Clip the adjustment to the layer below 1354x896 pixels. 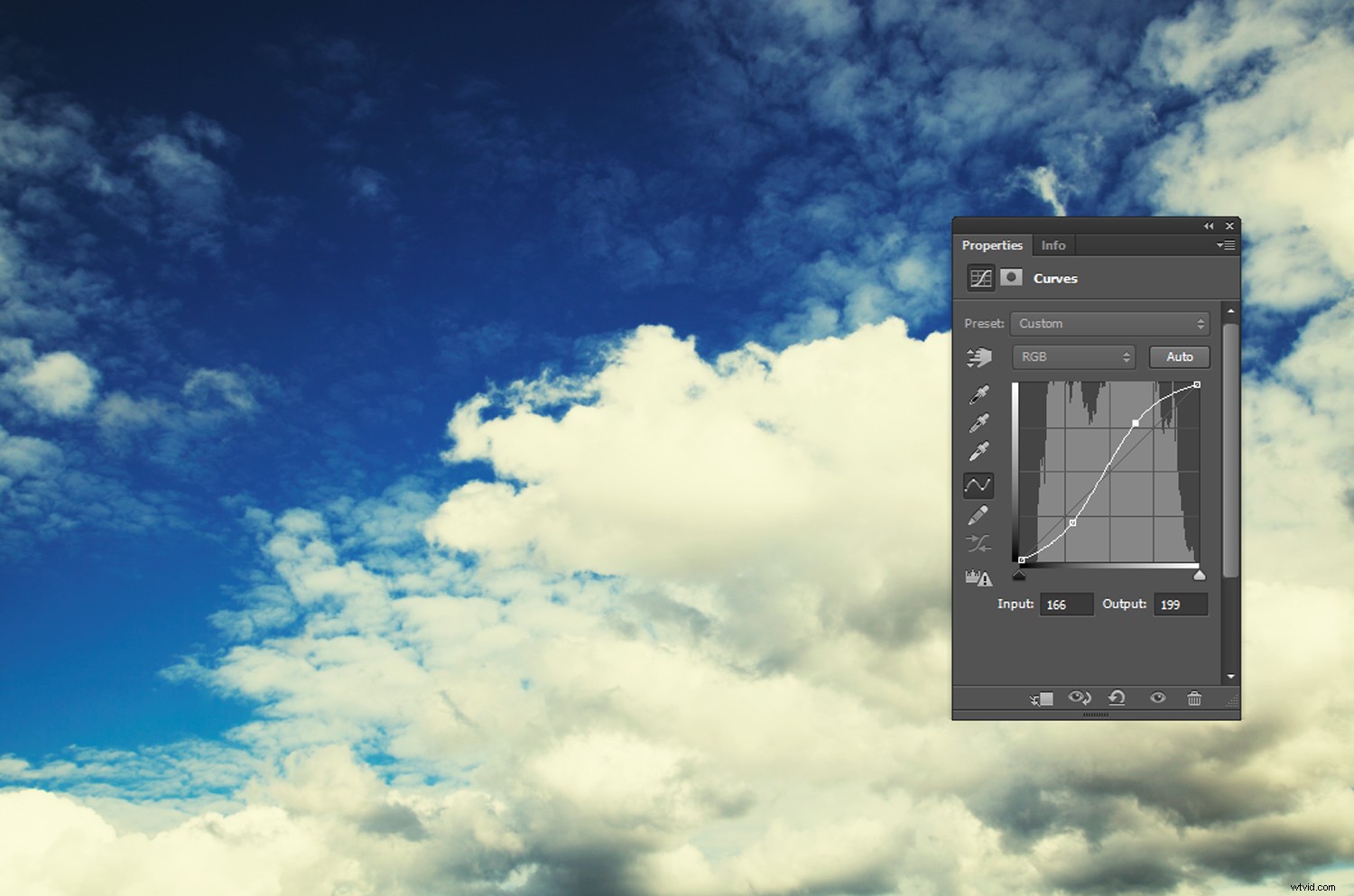1041,697
